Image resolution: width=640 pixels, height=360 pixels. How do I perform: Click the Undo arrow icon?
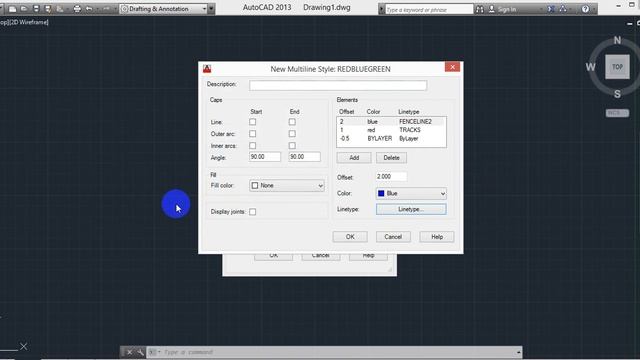[89, 9]
